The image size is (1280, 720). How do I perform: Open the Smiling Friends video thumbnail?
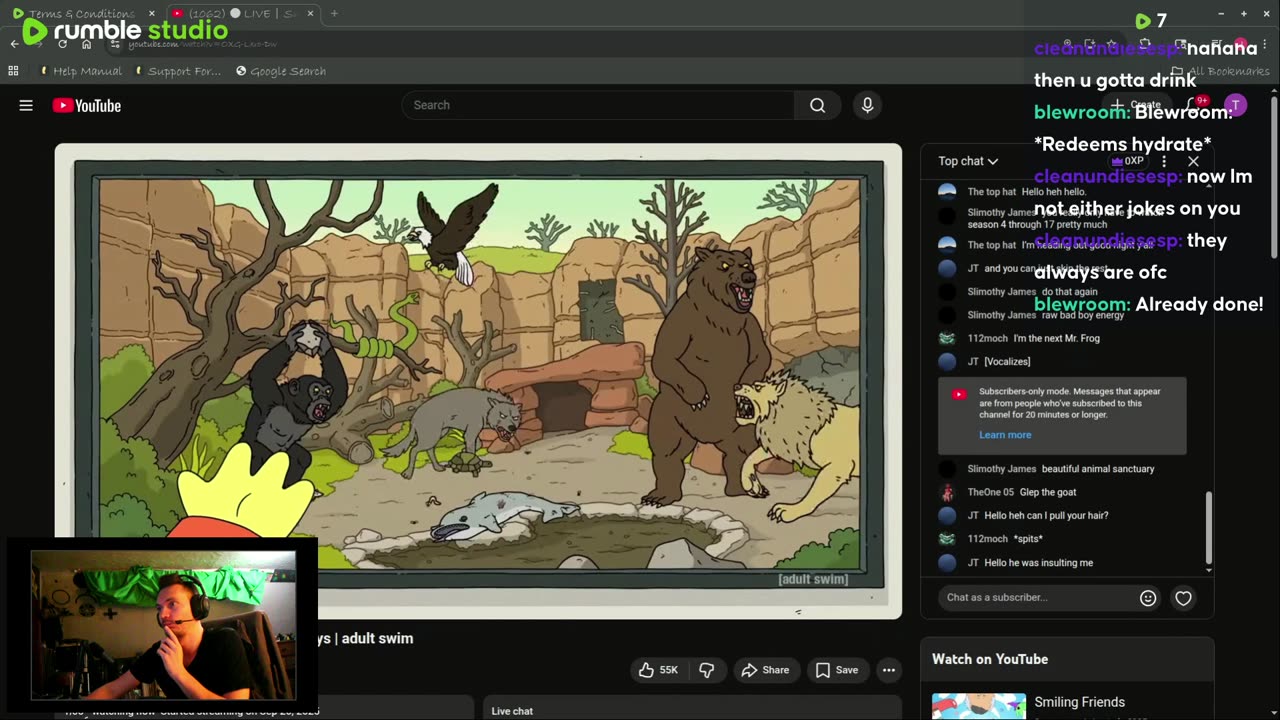tap(978, 705)
